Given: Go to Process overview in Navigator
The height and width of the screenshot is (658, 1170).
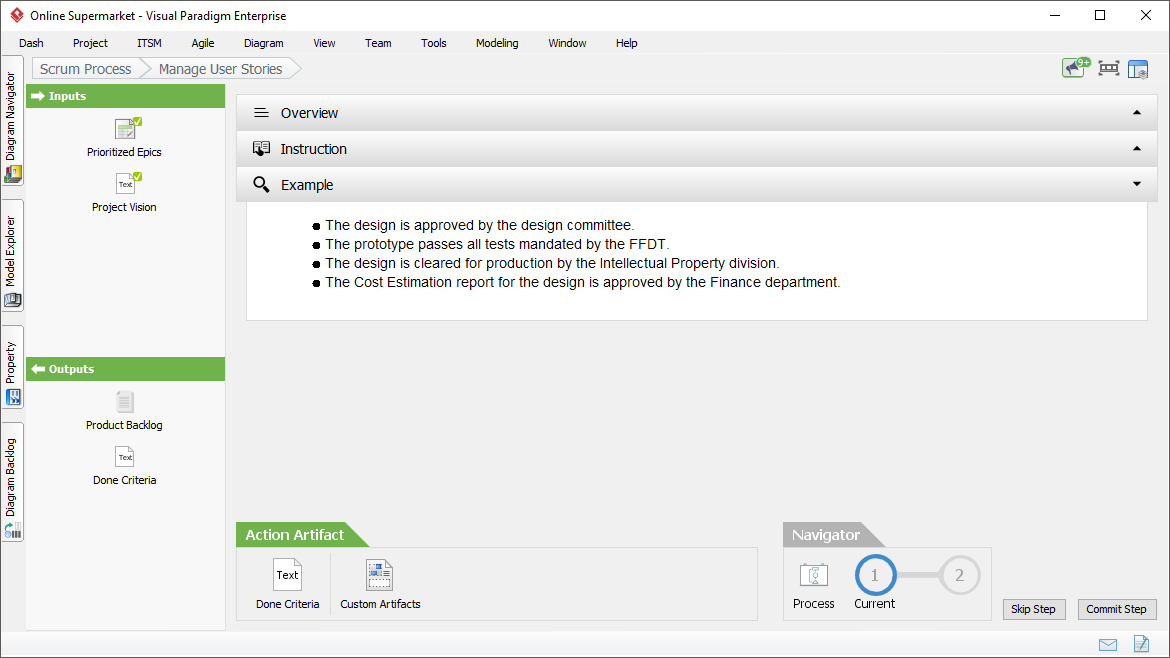Looking at the screenshot, I should pyautogui.click(x=813, y=586).
